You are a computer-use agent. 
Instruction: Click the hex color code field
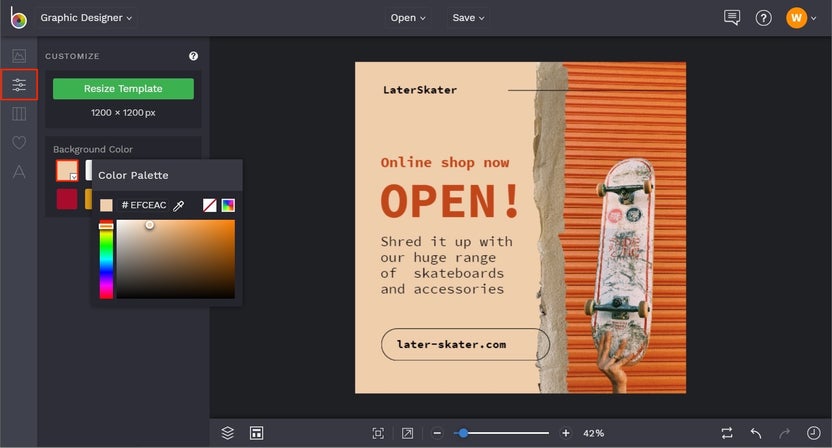[x=144, y=205]
